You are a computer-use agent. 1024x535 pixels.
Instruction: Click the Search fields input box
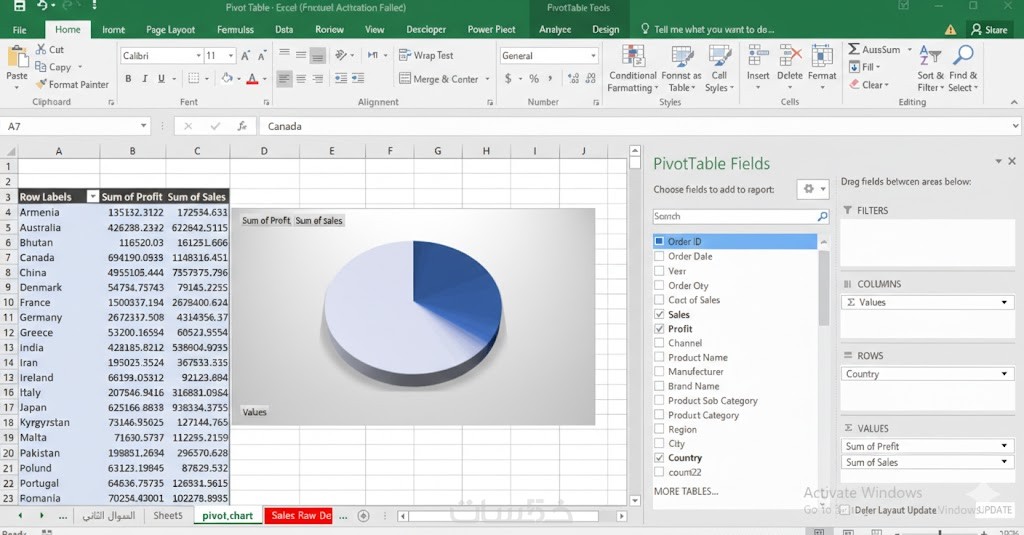(741, 216)
